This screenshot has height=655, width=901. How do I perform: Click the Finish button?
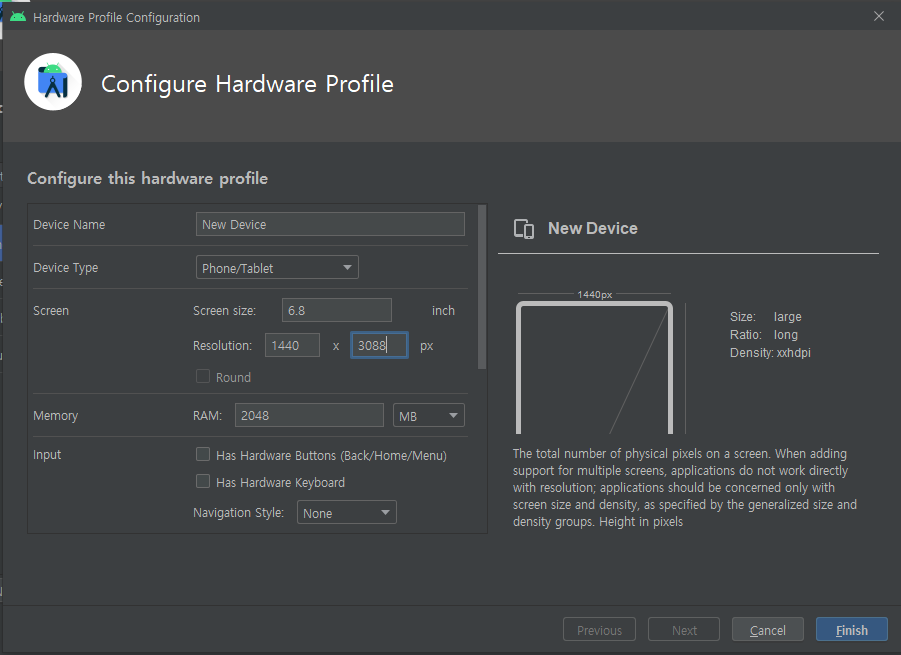pyautogui.click(x=852, y=630)
